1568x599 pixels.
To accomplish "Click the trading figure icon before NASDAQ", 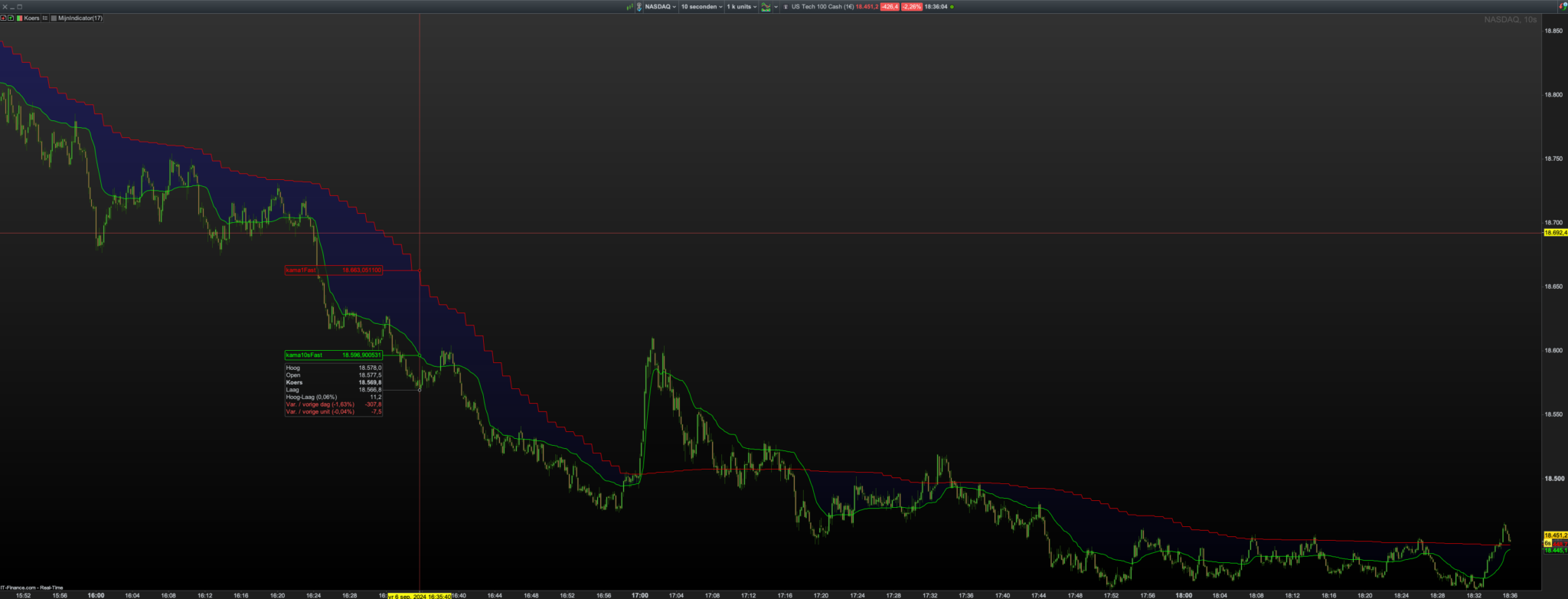I will tap(639, 7).
